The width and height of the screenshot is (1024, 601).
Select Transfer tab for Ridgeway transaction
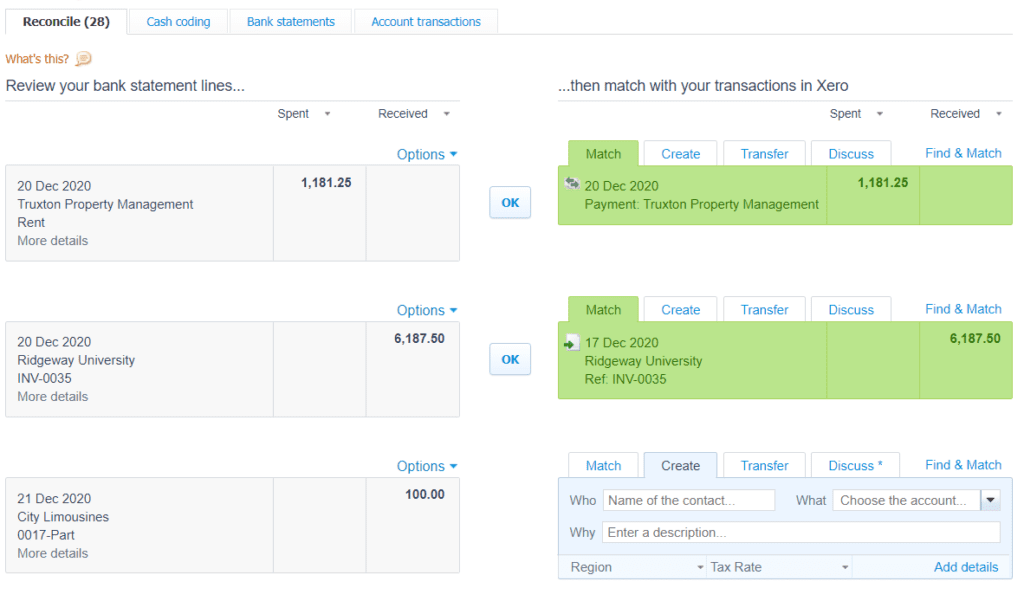(x=764, y=310)
